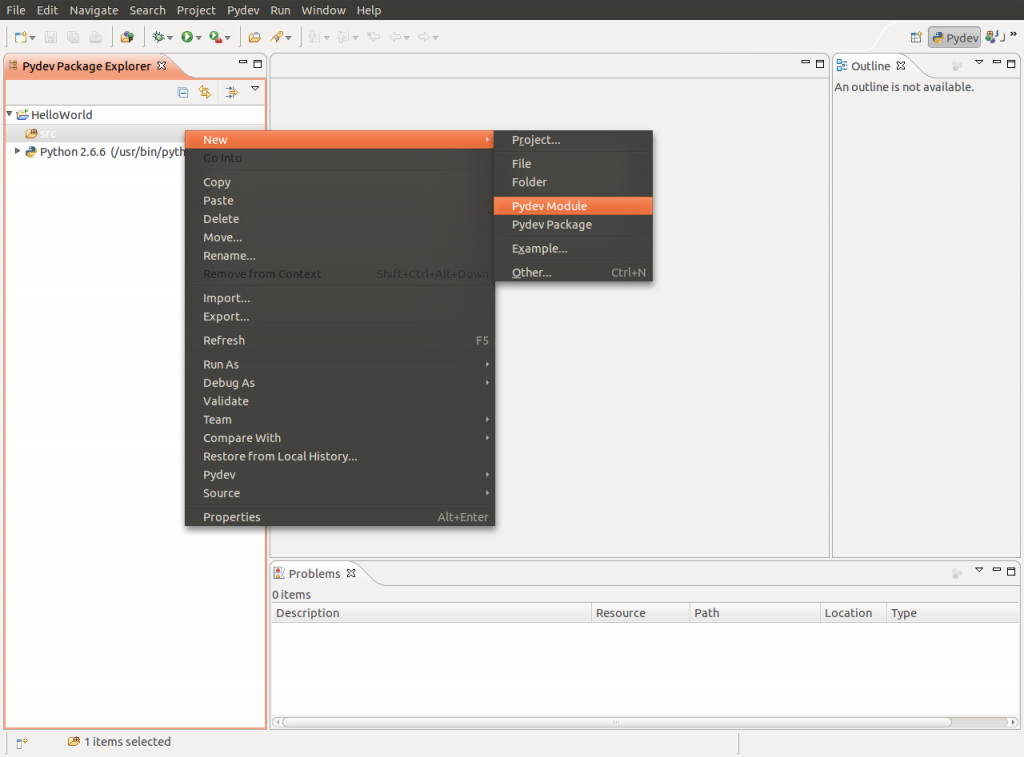Choose Other... from the New submenu
The image size is (1024, 757).
tap(573, 273)
